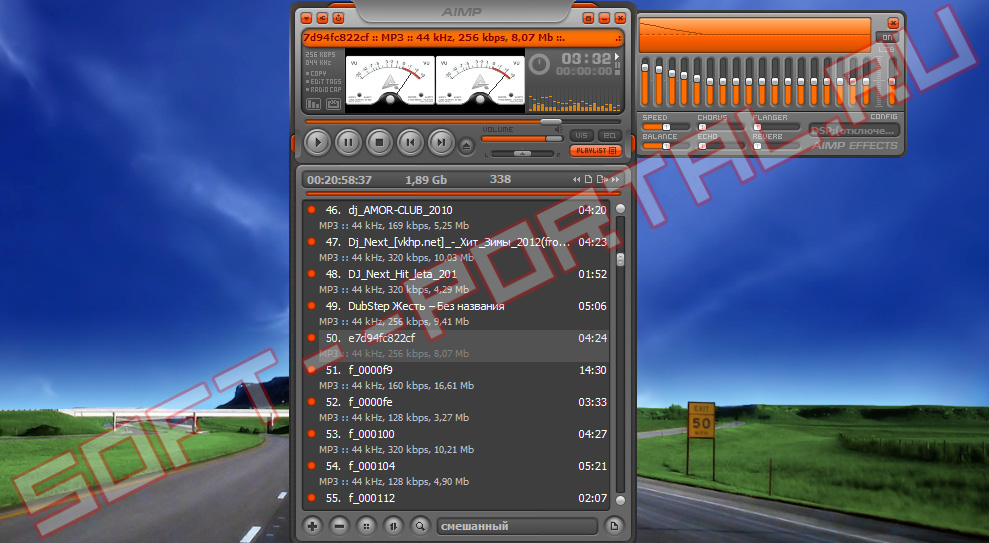Open the sleep timer clock icon
Viewport: 989px width, 543px height.
click(539, 64)
